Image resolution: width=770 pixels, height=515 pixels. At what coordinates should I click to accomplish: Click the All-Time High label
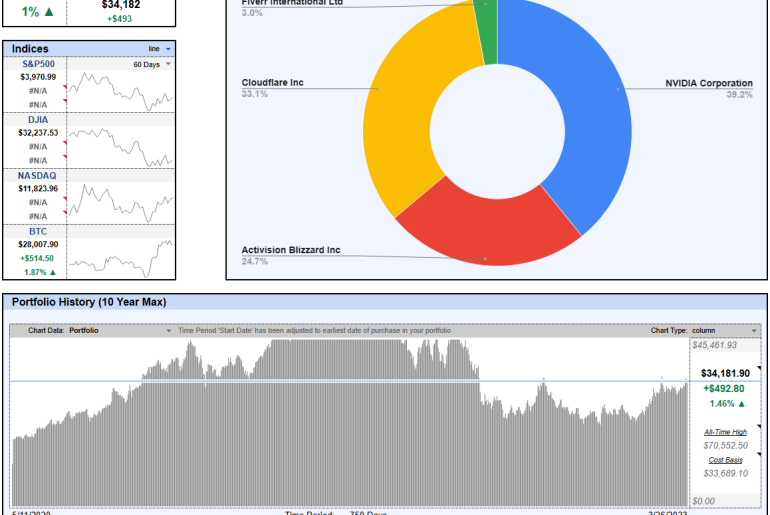pyautogui.click(x=724, y=432)
